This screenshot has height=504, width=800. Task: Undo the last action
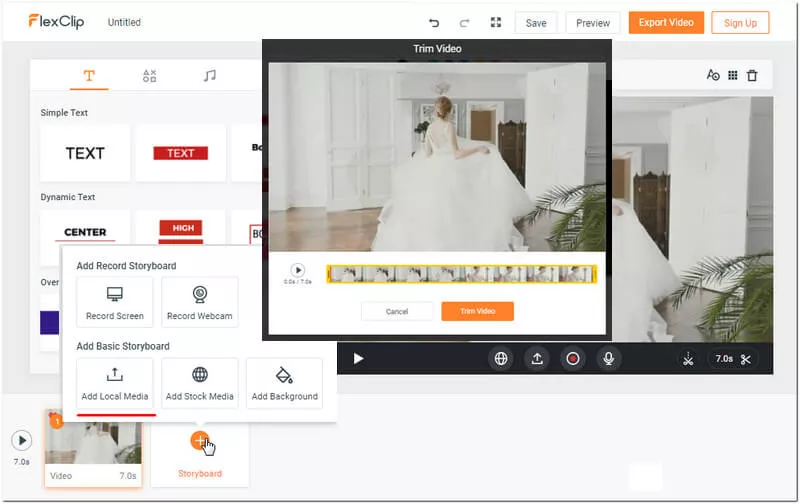[434, 22]
